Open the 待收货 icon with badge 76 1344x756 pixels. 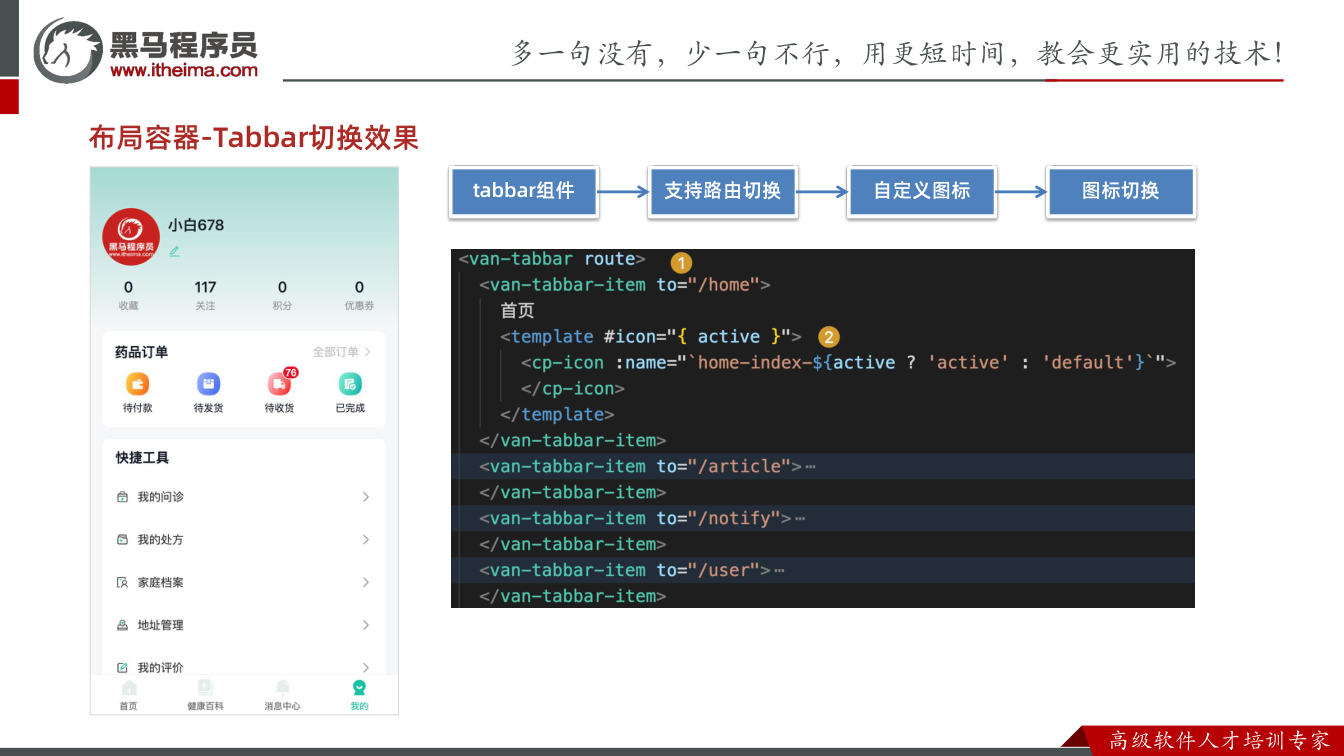(279, 384)
